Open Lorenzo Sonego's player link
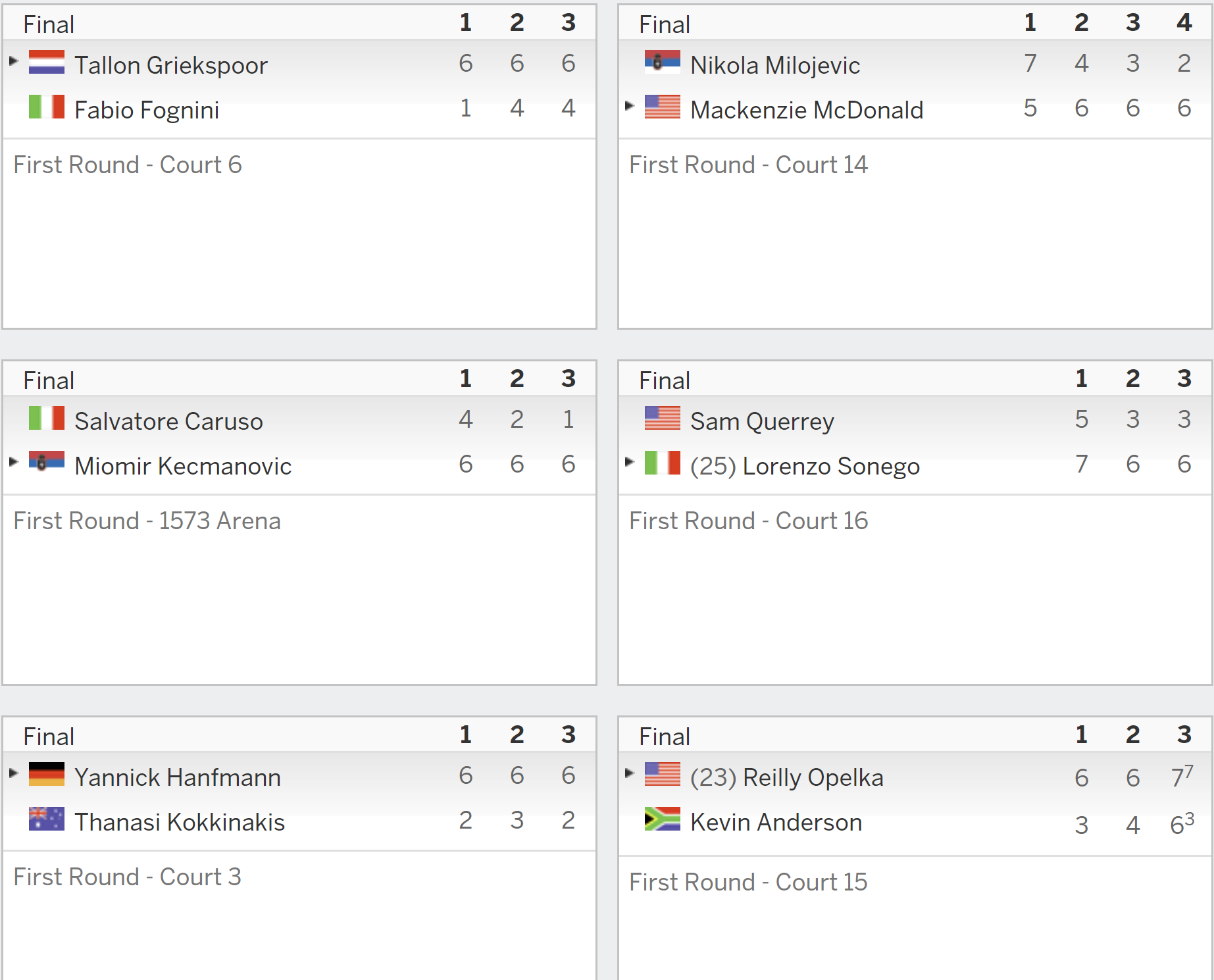This screenshot has height=980, width=1214. click(831, 466)
